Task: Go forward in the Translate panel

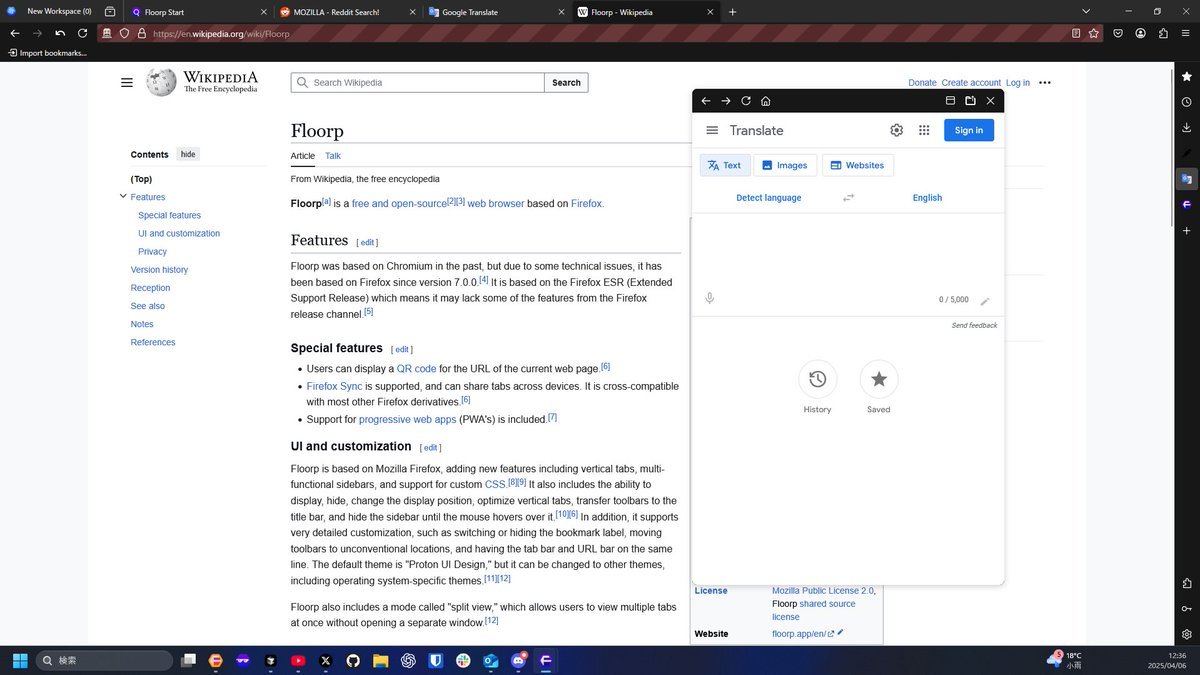Action: (726, 101)
